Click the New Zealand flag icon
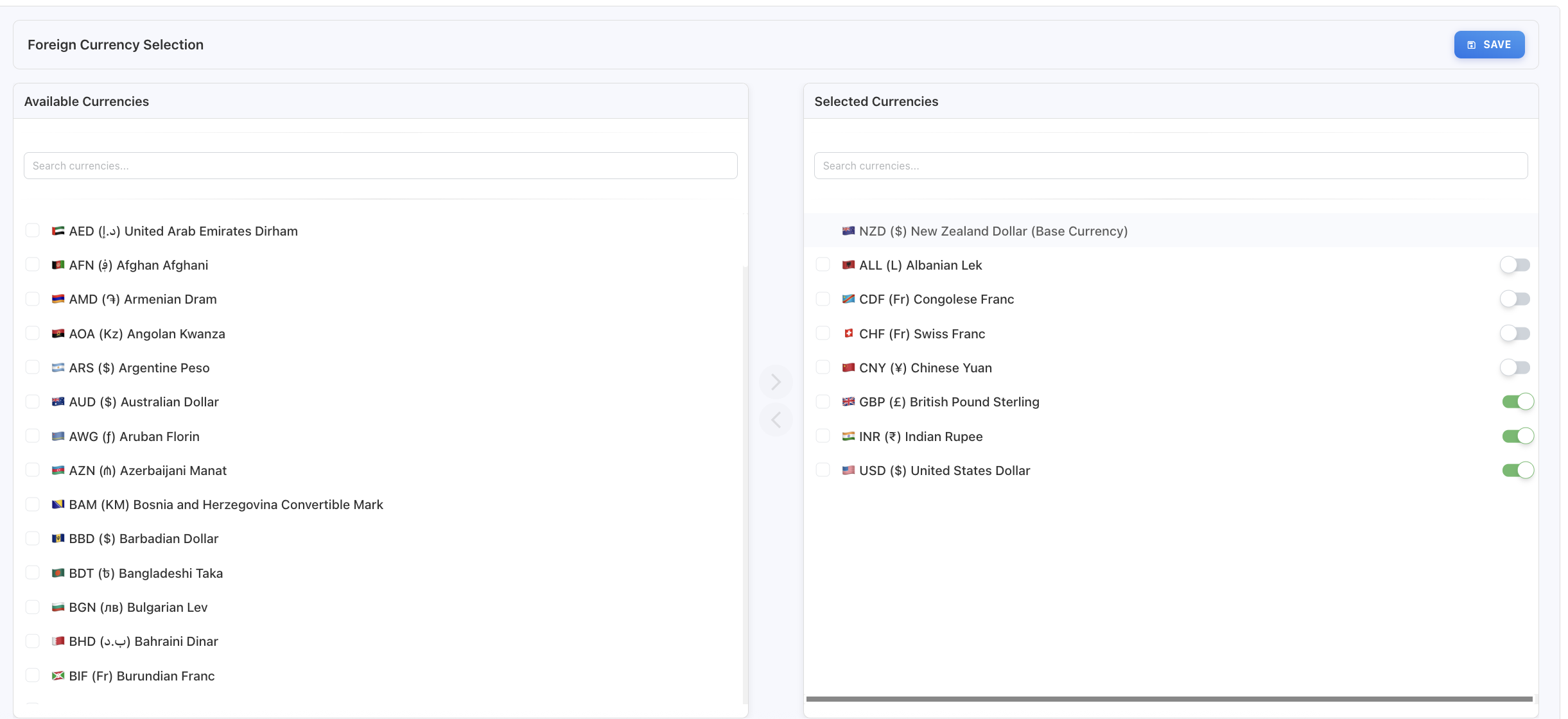 pos(848,231)
